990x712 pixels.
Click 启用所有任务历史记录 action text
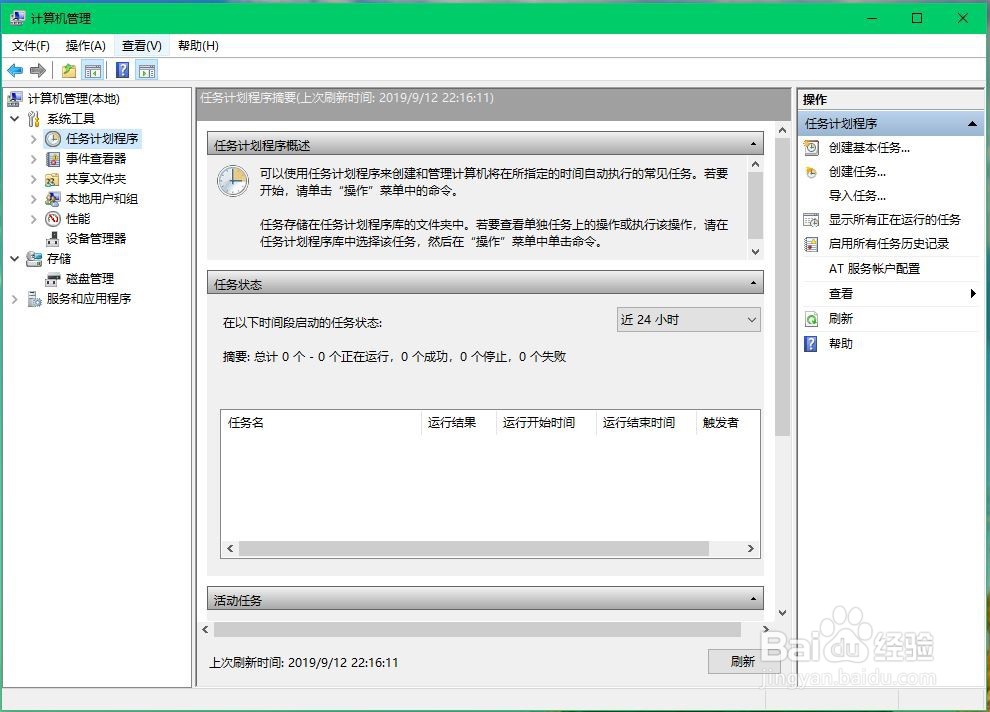pyautogui.click(x=888, y=244)
